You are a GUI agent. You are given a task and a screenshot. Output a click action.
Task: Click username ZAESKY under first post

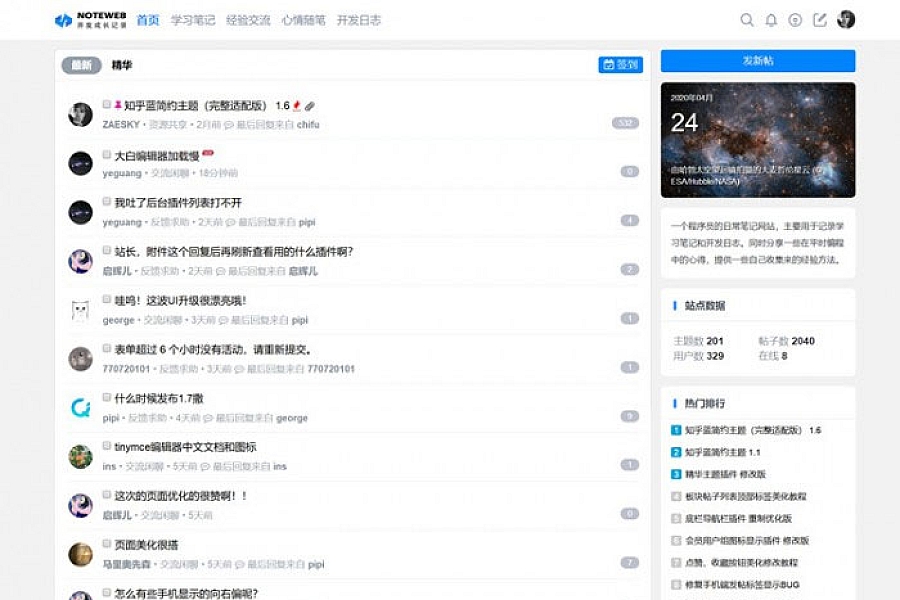121,125
